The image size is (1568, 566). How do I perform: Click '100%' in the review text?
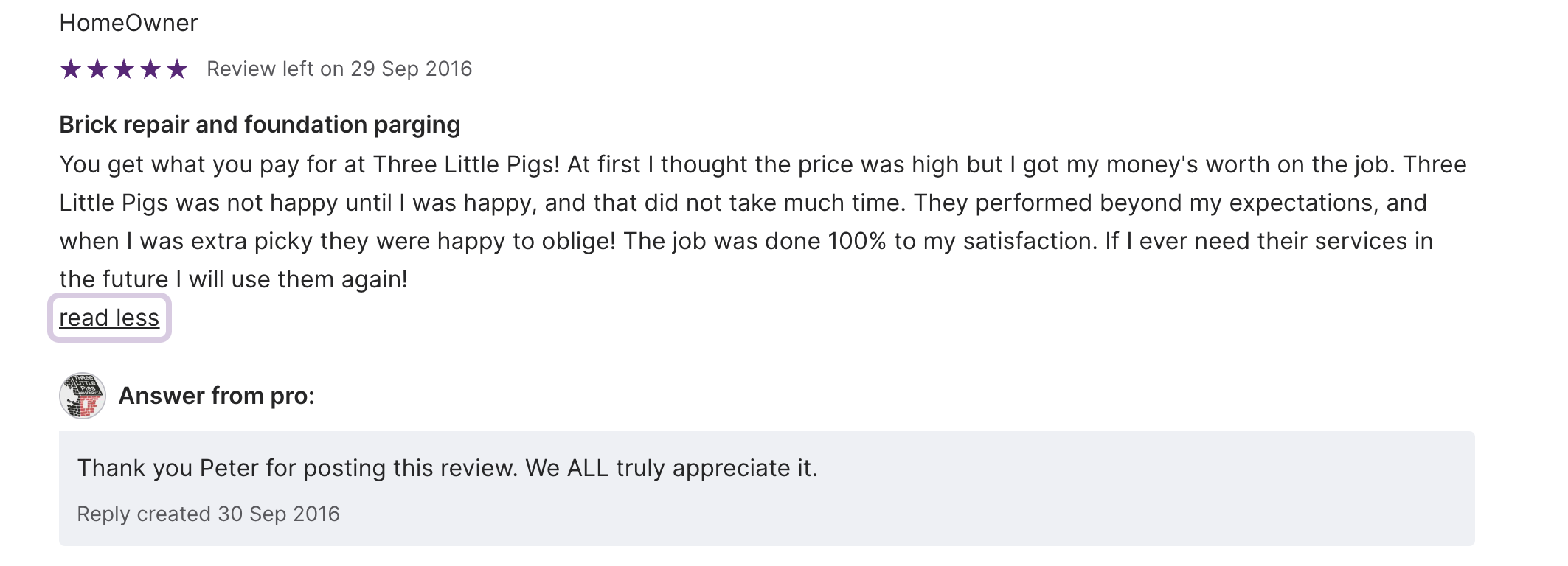[857, 241]
